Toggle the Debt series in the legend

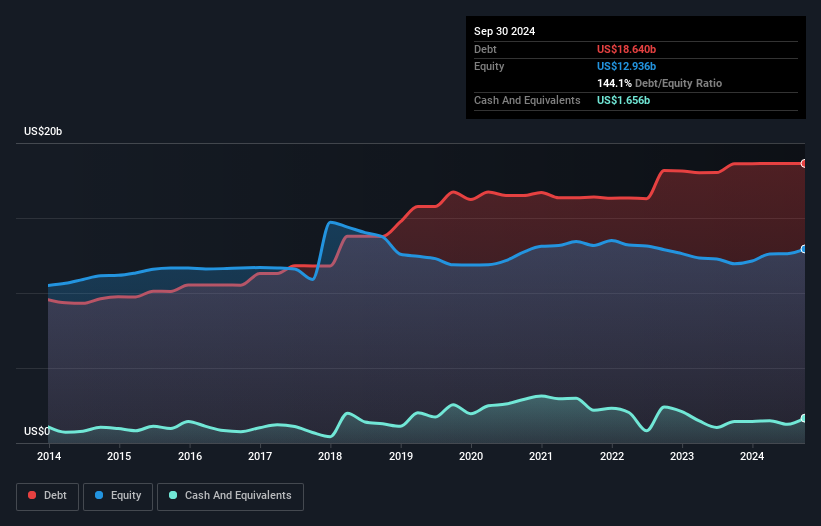click(x=47, y=496)
